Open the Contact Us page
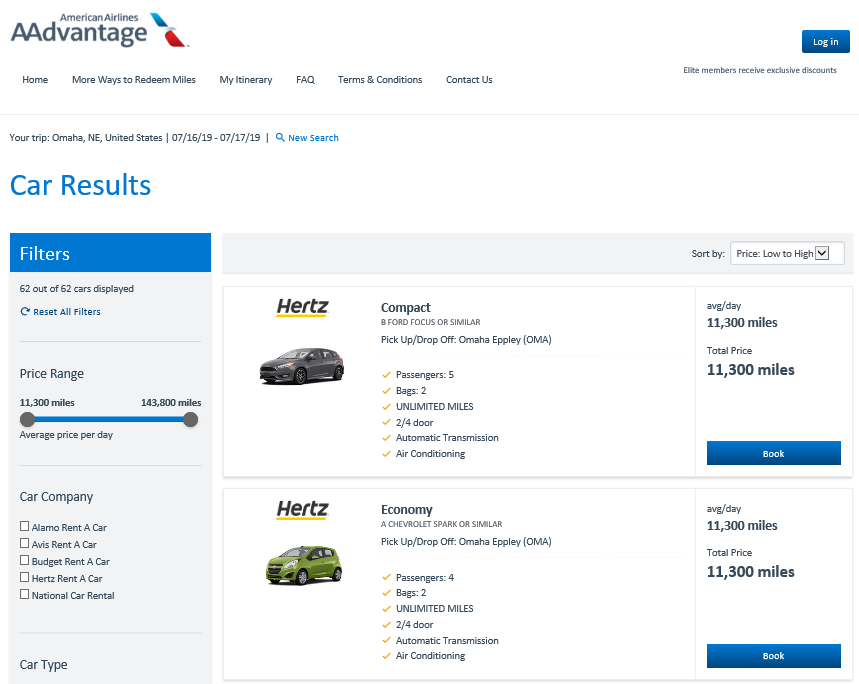The image size is (859, 684). (x=469, y=80)
